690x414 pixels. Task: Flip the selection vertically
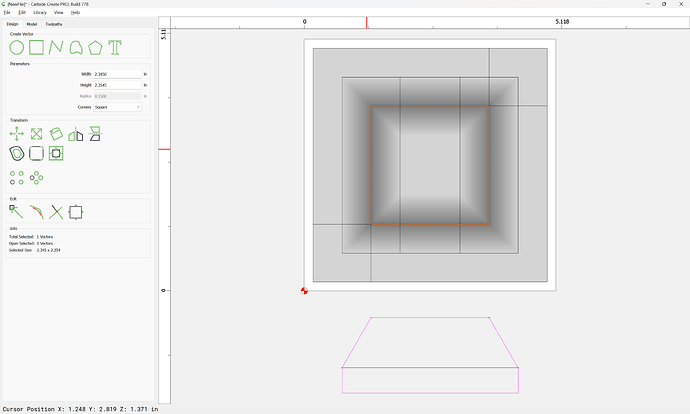pyautogui.click(x=95, y=134)
